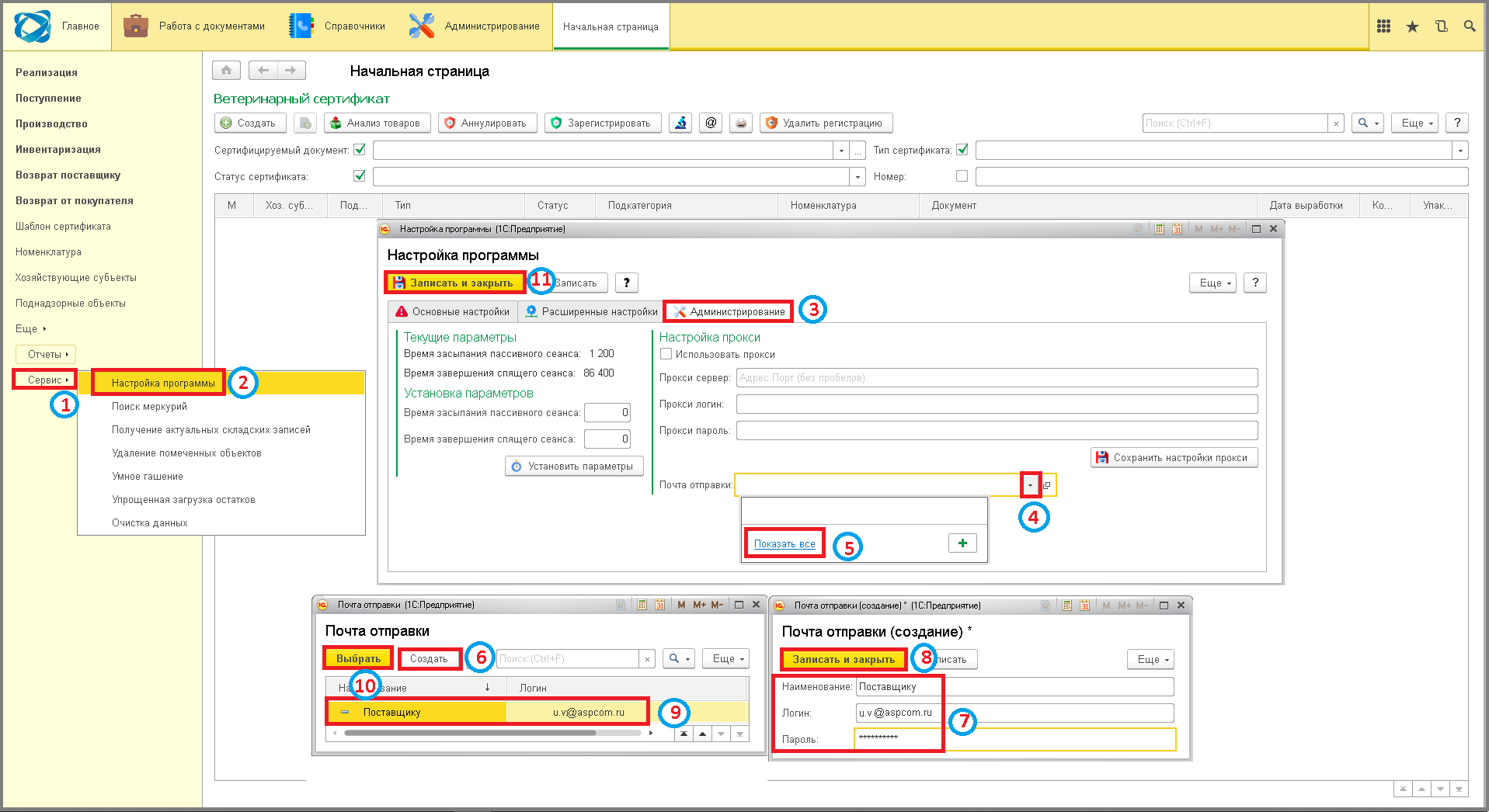The image size is (1489, 812).
Task: Click the magnifier search icon at top right
Action: [1470, 26]
